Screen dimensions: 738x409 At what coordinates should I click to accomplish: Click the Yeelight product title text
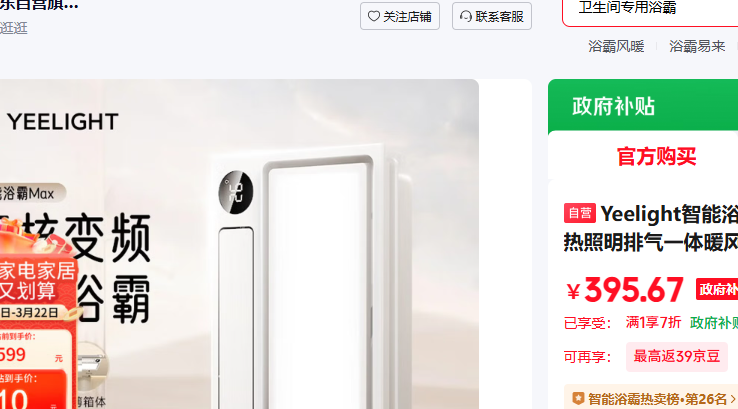[651, 228]
